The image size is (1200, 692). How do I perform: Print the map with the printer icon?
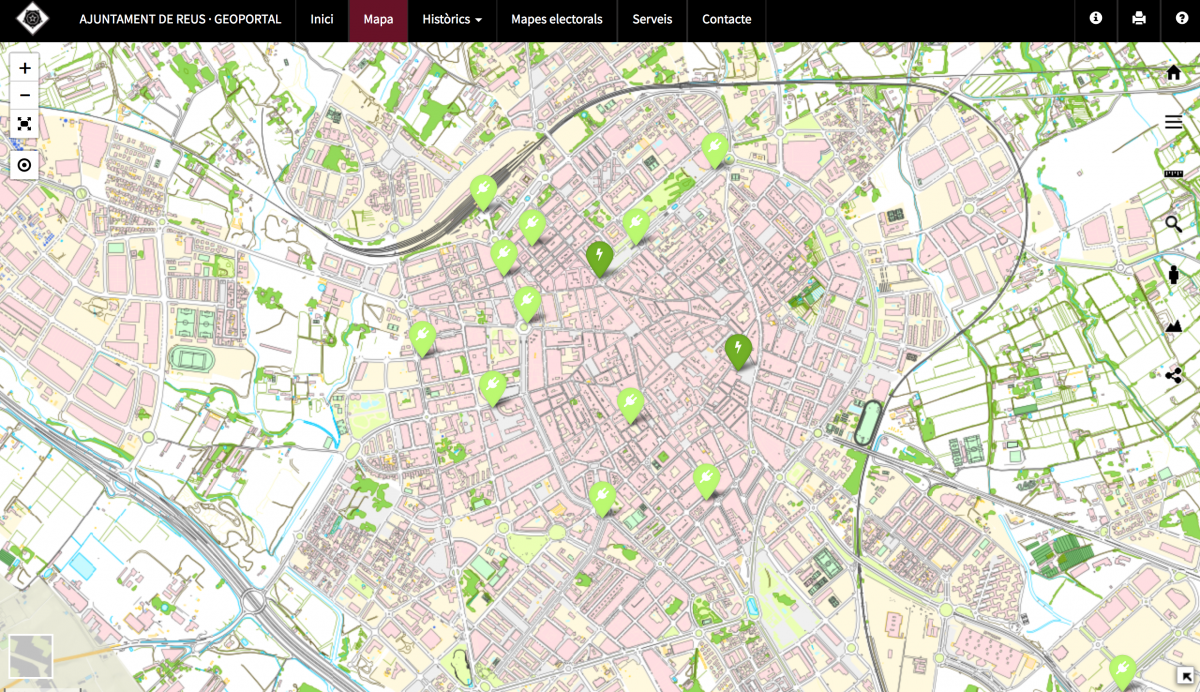pyautogui.click(x=1138, y=18)
